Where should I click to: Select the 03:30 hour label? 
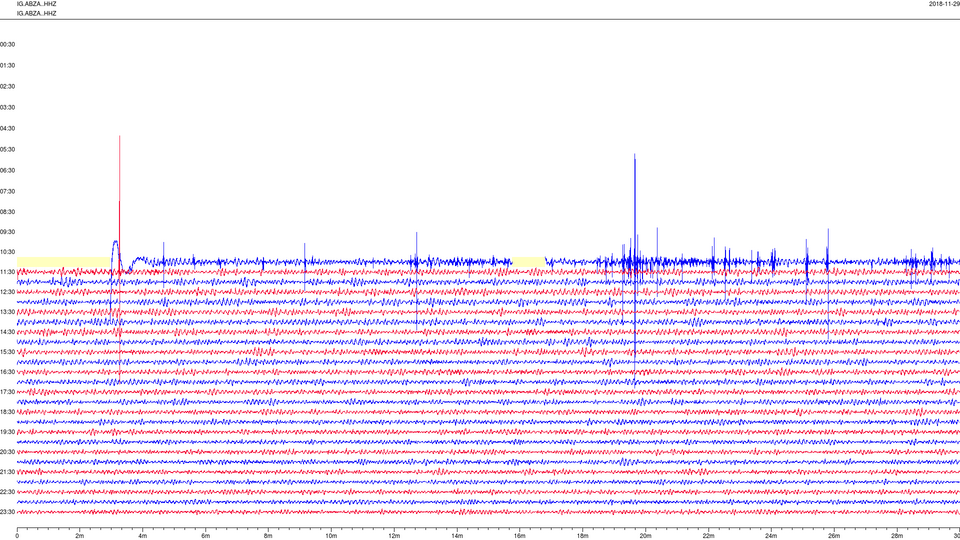(x=7, y=108)
